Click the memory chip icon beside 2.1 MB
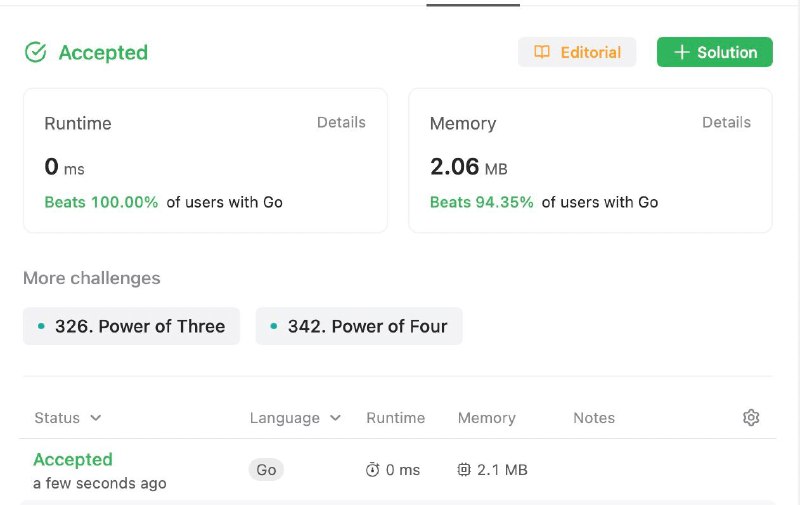Image resolution: width=800 pixels, height=505 pixels. click(464, 469)
